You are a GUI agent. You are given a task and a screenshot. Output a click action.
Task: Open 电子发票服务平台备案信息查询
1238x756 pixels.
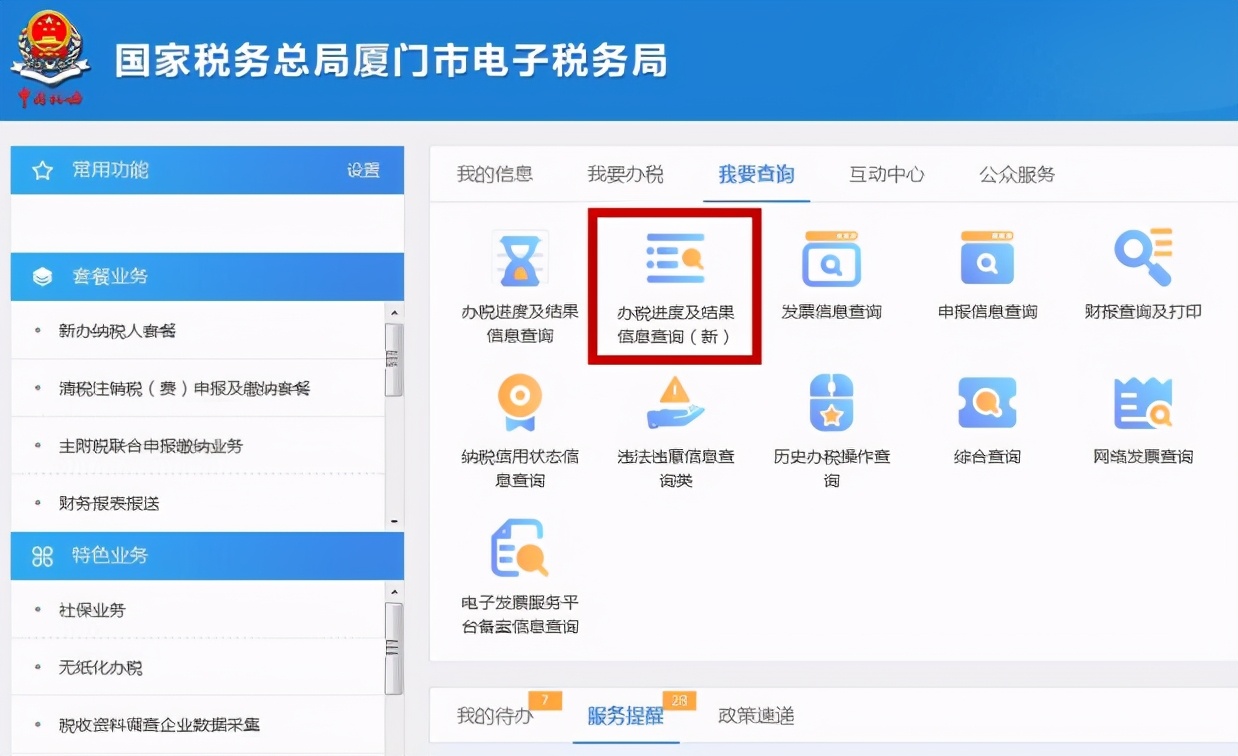click(x=520, y=548)
